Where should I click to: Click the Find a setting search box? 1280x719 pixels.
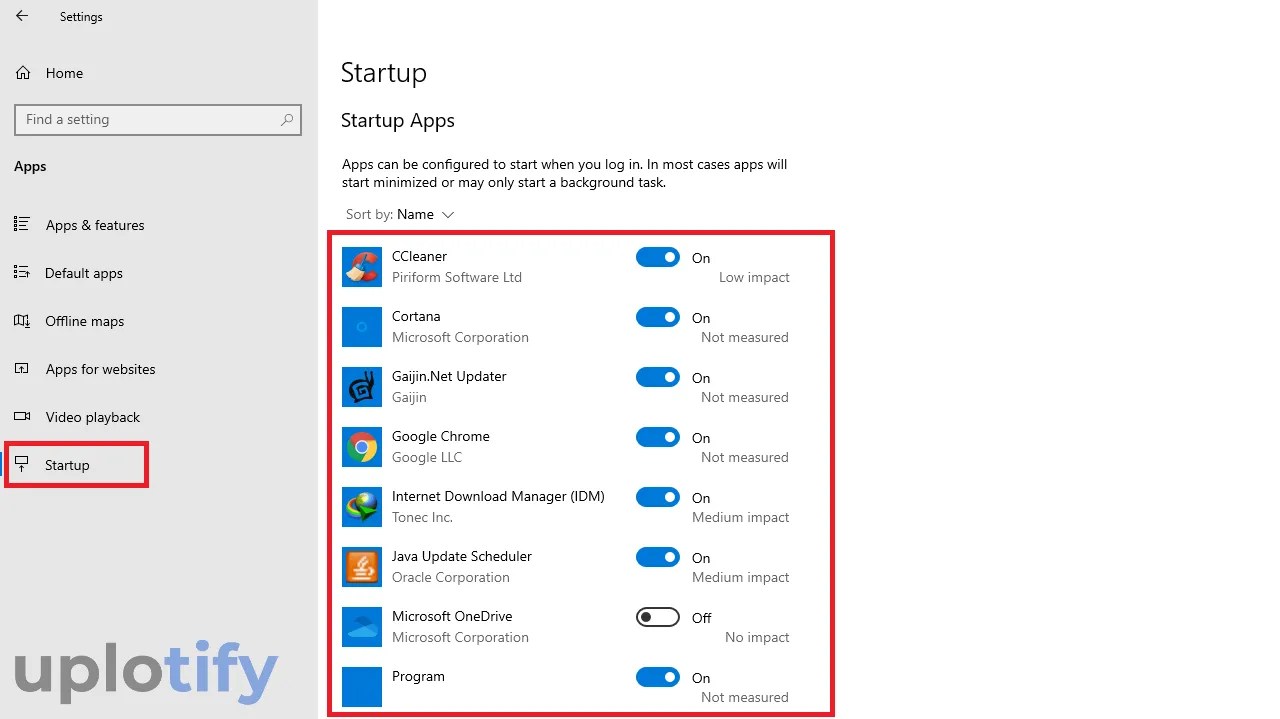point(158,119)
